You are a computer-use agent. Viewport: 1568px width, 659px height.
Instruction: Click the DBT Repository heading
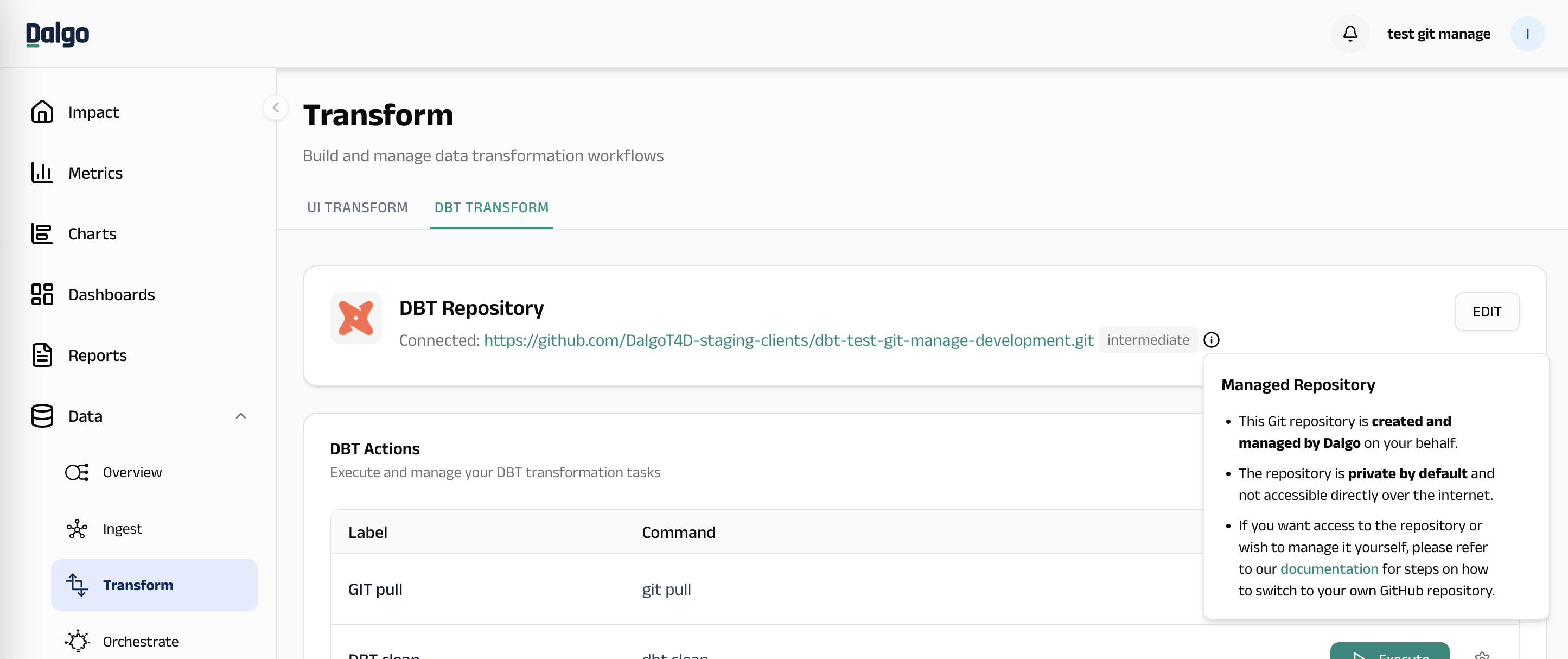click(x=471, y=308)
